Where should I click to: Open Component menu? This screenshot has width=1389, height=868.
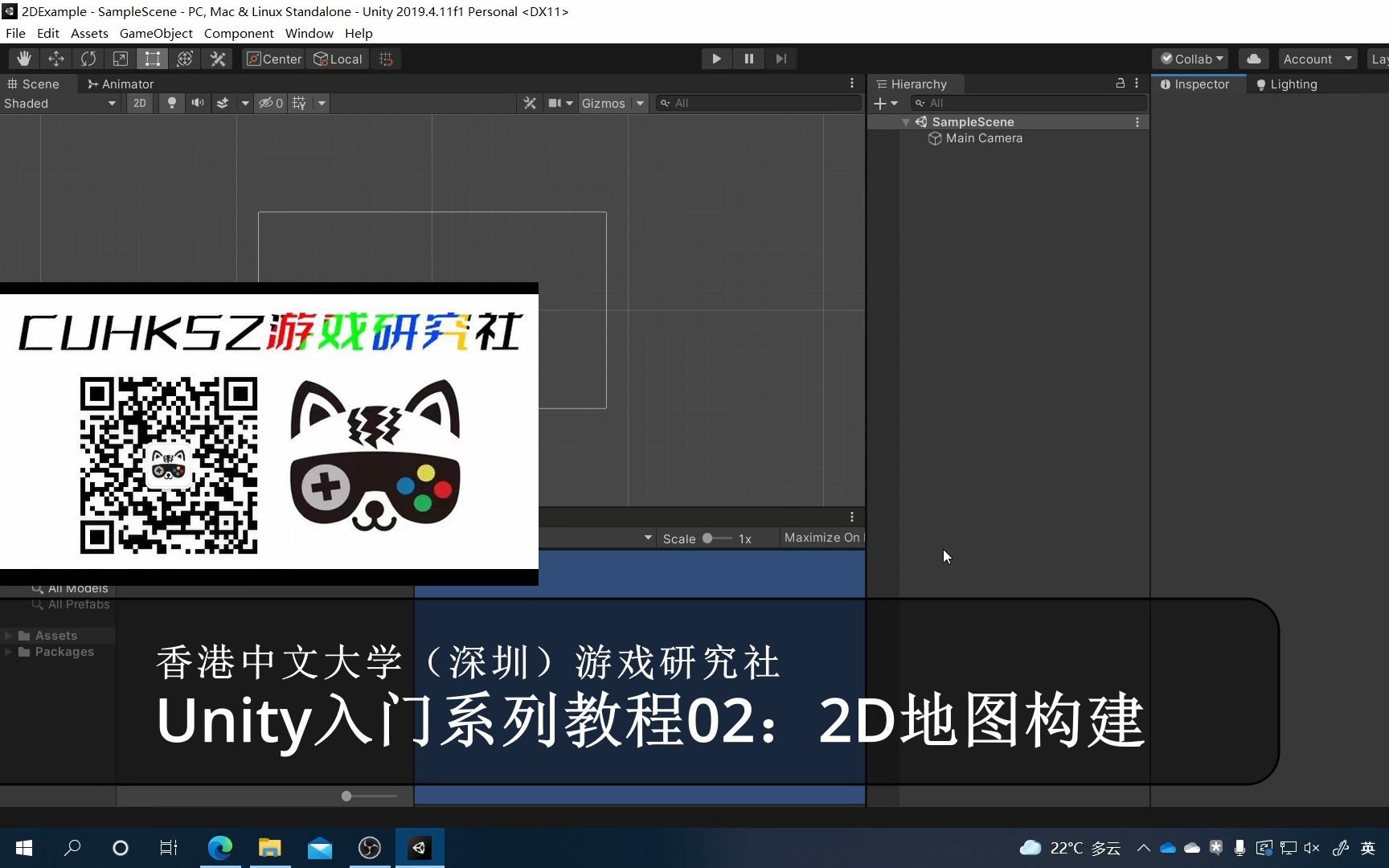pyautogui.click(x=239, y=33)
